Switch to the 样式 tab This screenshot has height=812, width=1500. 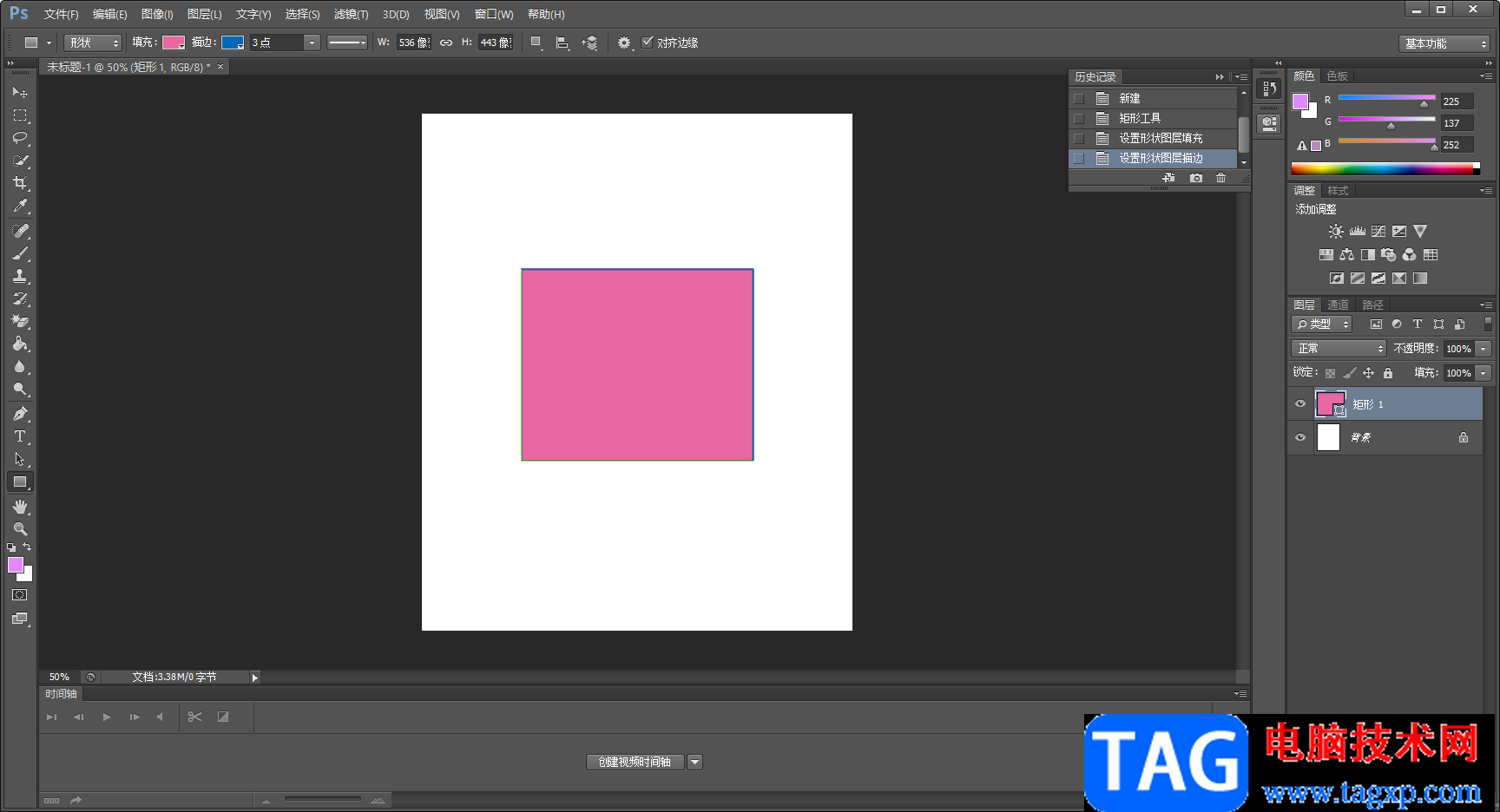[1338, 191]
